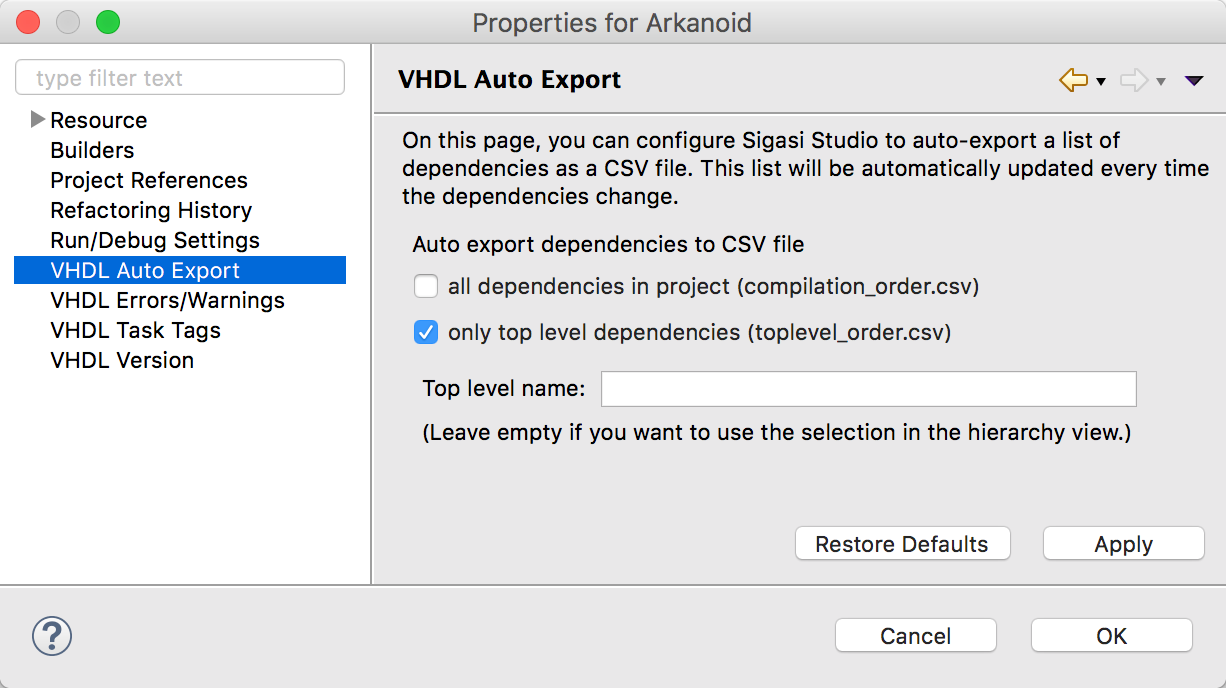
Task: Select Project References page
Action: (x=149, y=180)
